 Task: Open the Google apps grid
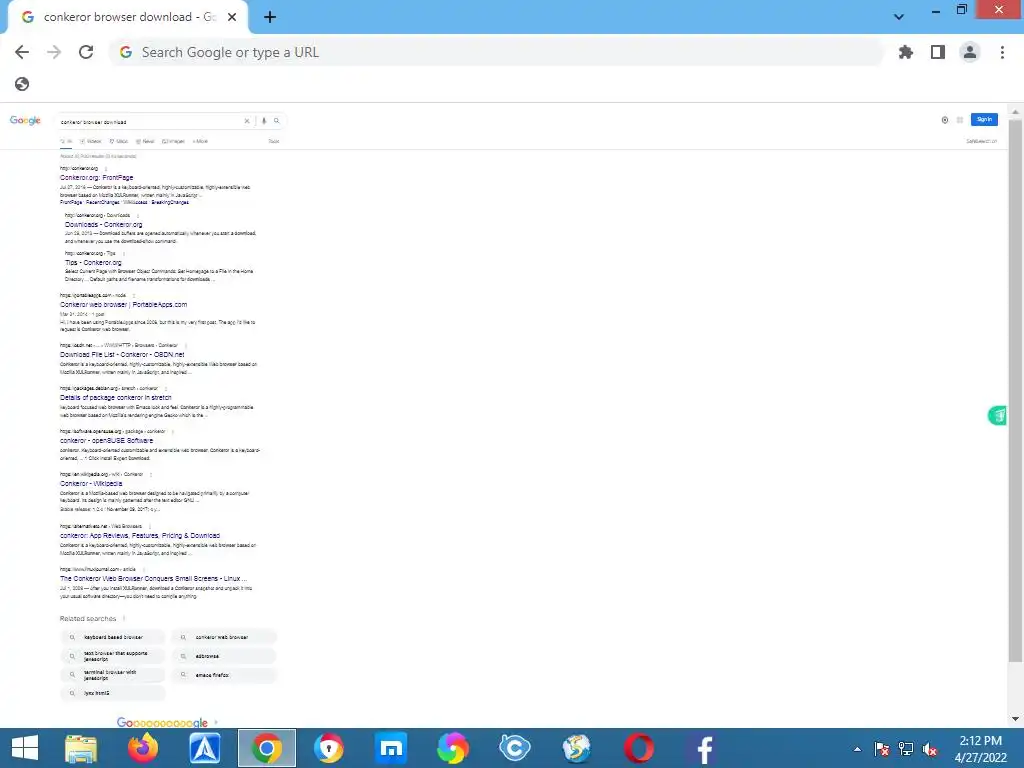click(x=960, y=120)
